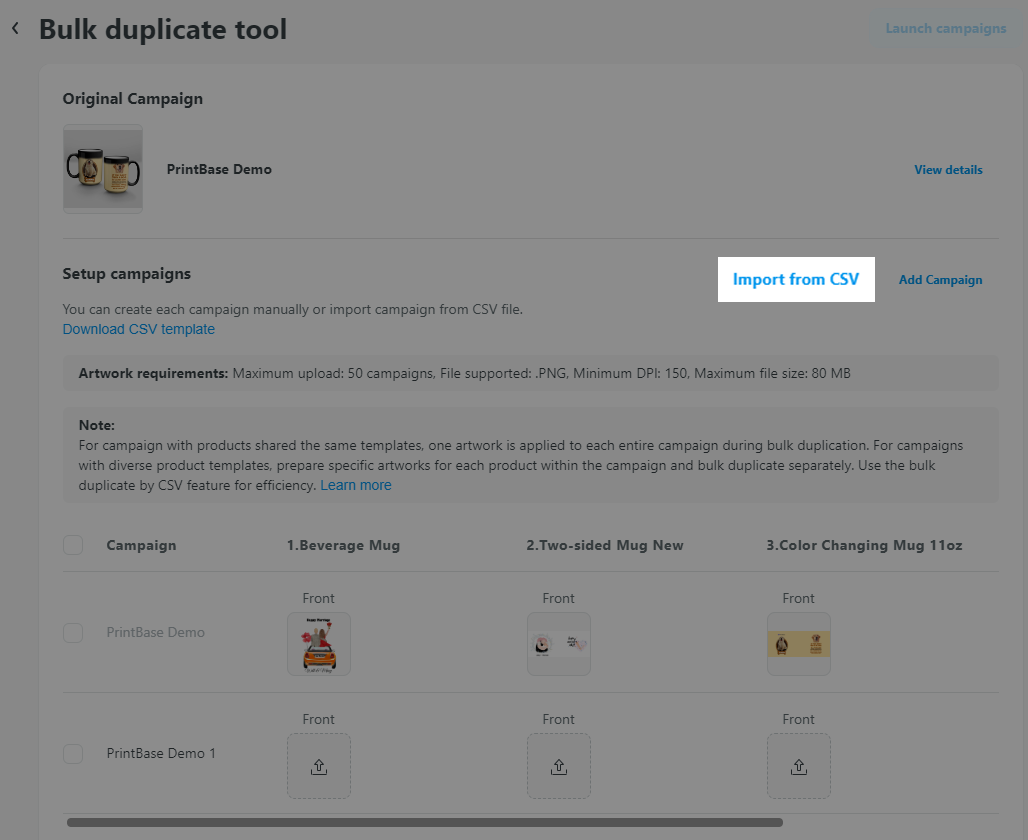Image resolution: width=1028 pixels, height=840 pixels.
Task: Click upload icon under Two-sided Mug New for PrintBase Demo 1
Action: (558, 766)
